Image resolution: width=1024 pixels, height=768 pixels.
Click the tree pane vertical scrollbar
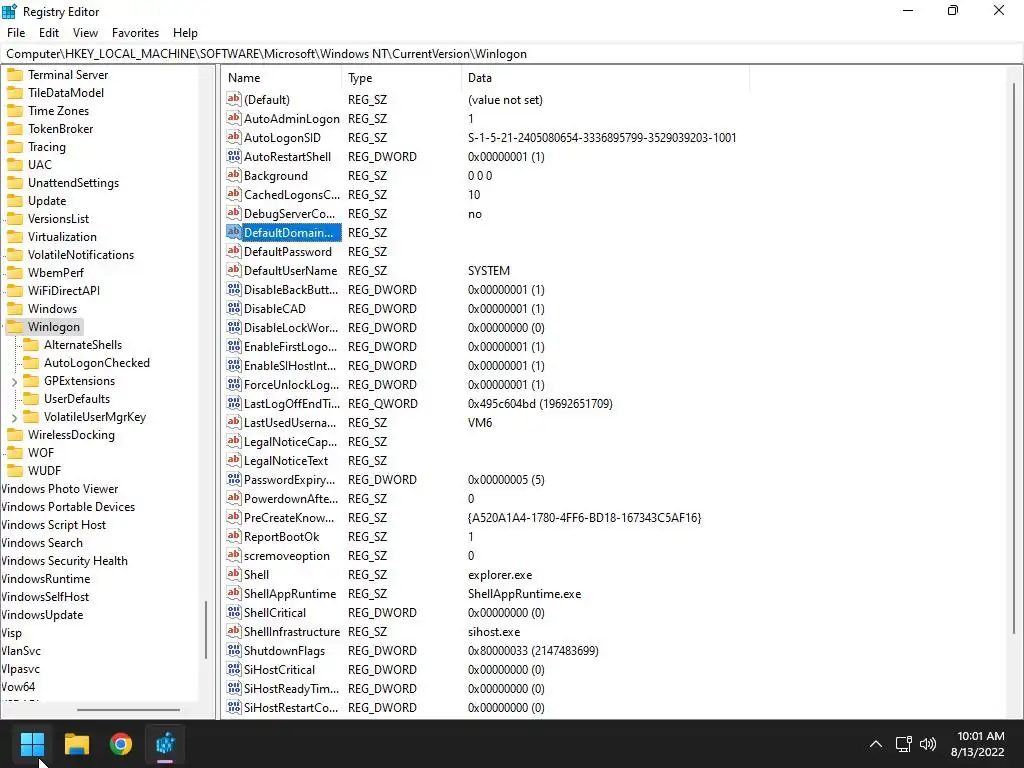(206, 629)
